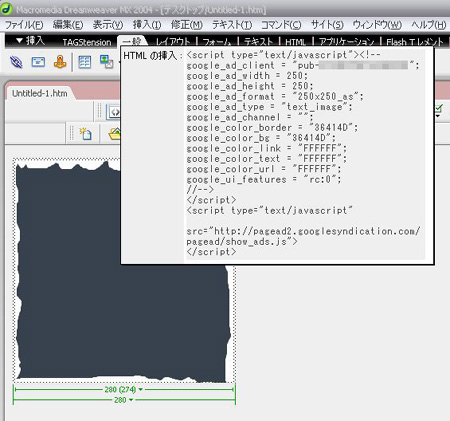Open the 修正(M) menu
The height and width of the screenshot is (421, 450).
coord(187,25)
